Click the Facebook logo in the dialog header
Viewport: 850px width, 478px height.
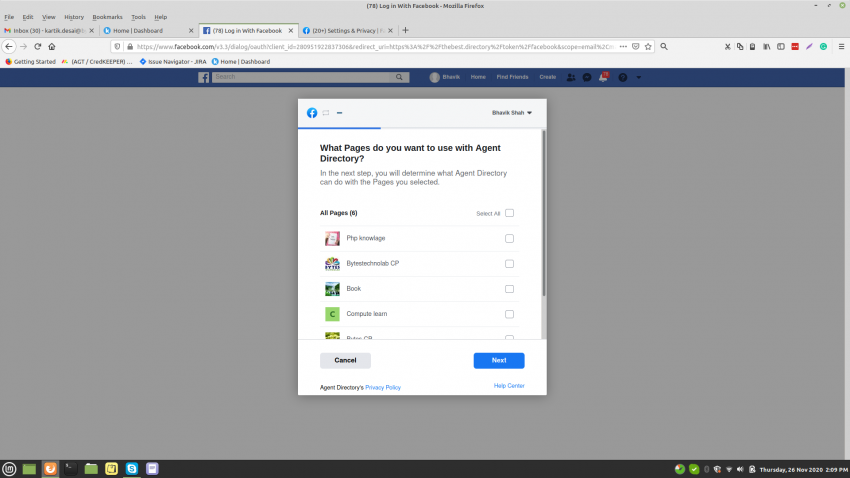[x=312, y=113]
